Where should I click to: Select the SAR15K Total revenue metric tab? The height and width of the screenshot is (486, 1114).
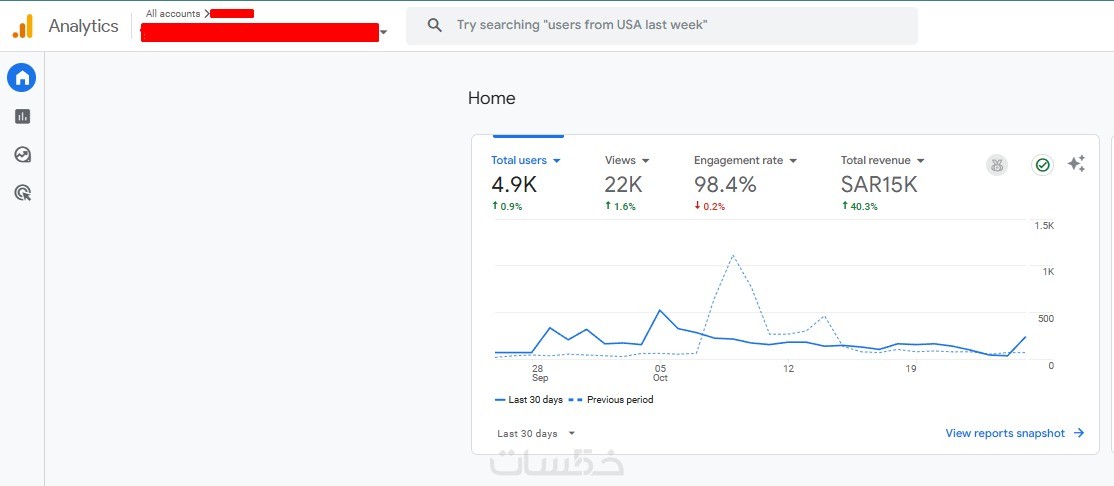pyautogui.click(x=878, y=184)
